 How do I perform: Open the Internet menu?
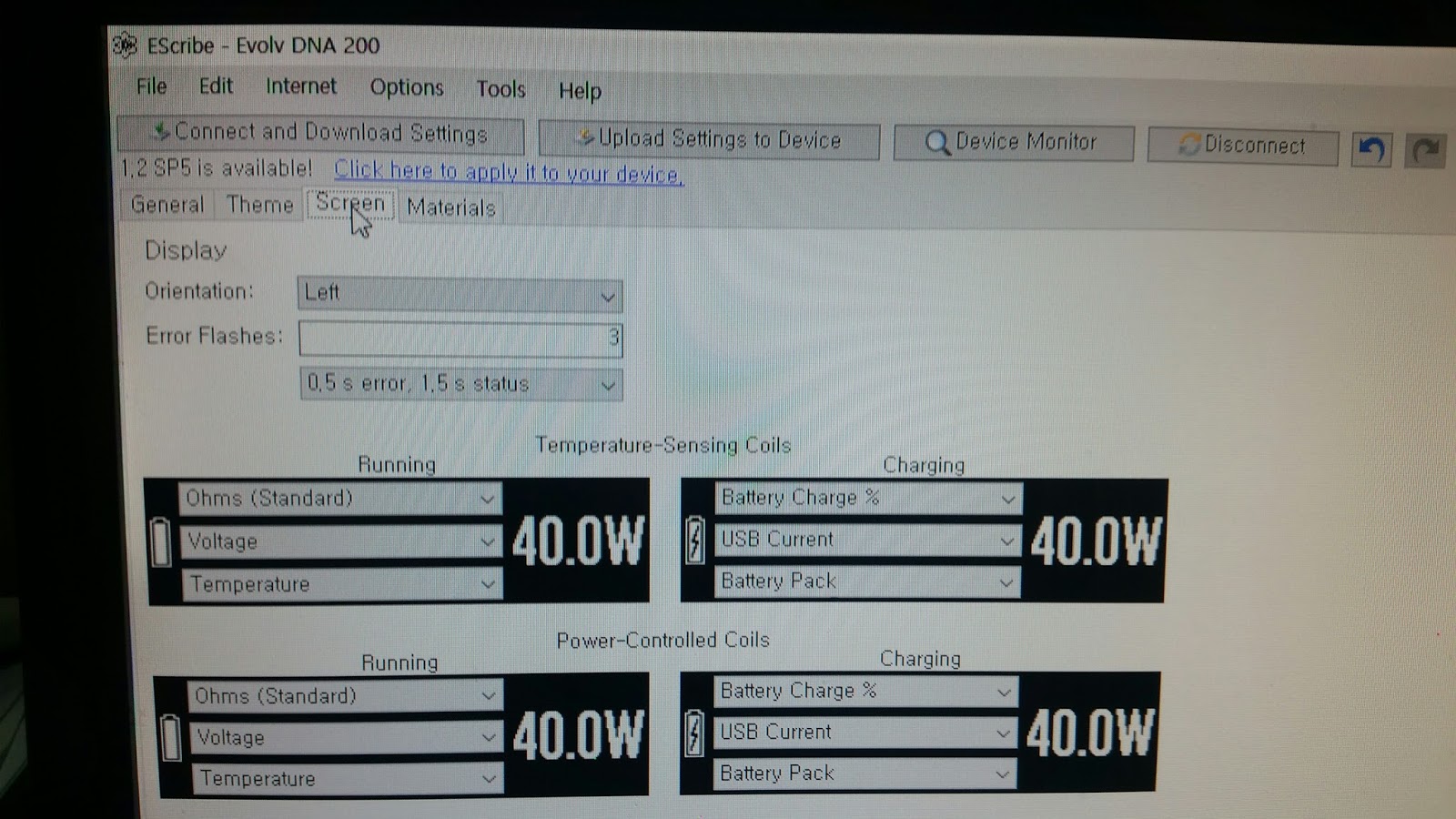(300, 86)
